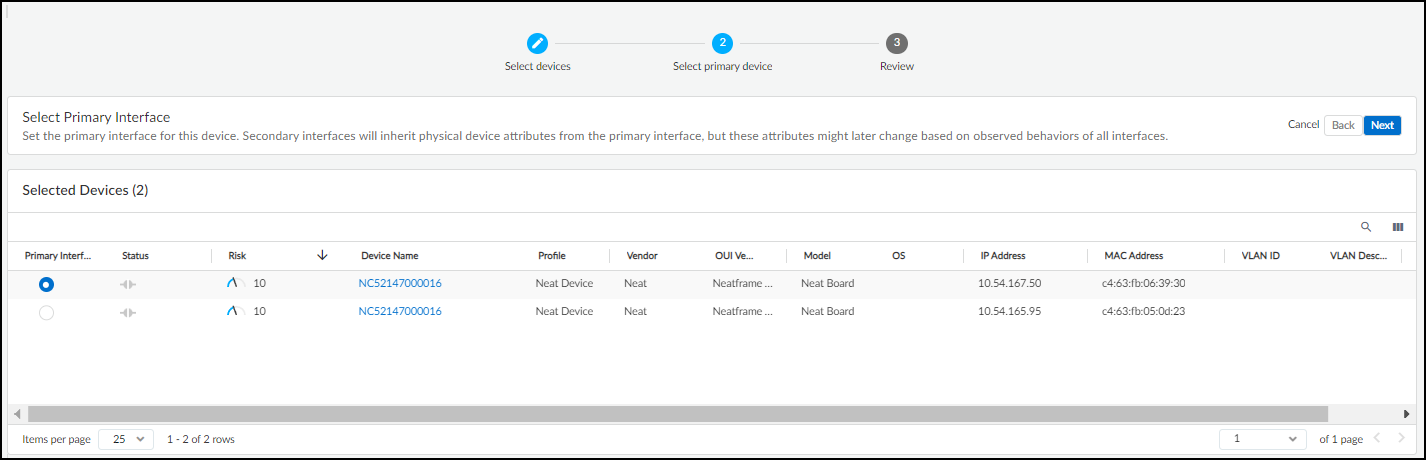Click the Back button
The width and height of the screenshot is (1426, 460).
click(1343, 125)
